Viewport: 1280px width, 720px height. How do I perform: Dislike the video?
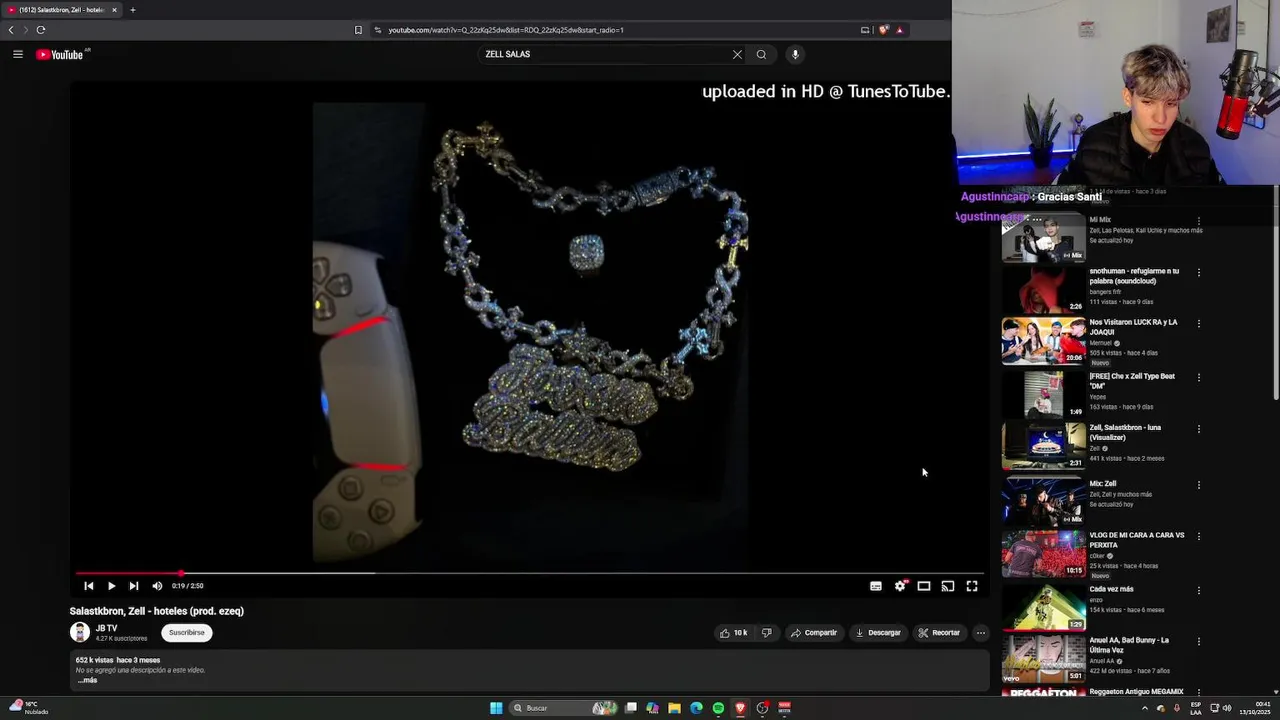[767, 632]
